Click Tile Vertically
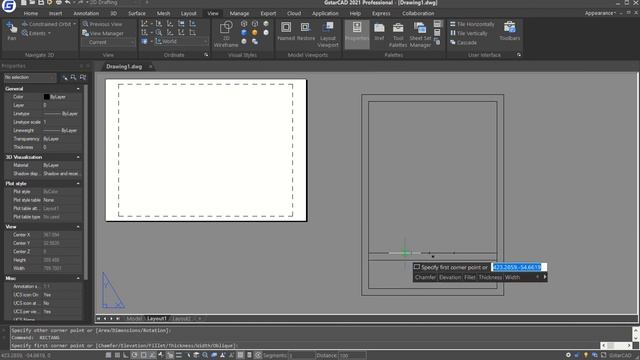Image resolution: width=640 pixels, height=360 pixels. click(469, 33)
